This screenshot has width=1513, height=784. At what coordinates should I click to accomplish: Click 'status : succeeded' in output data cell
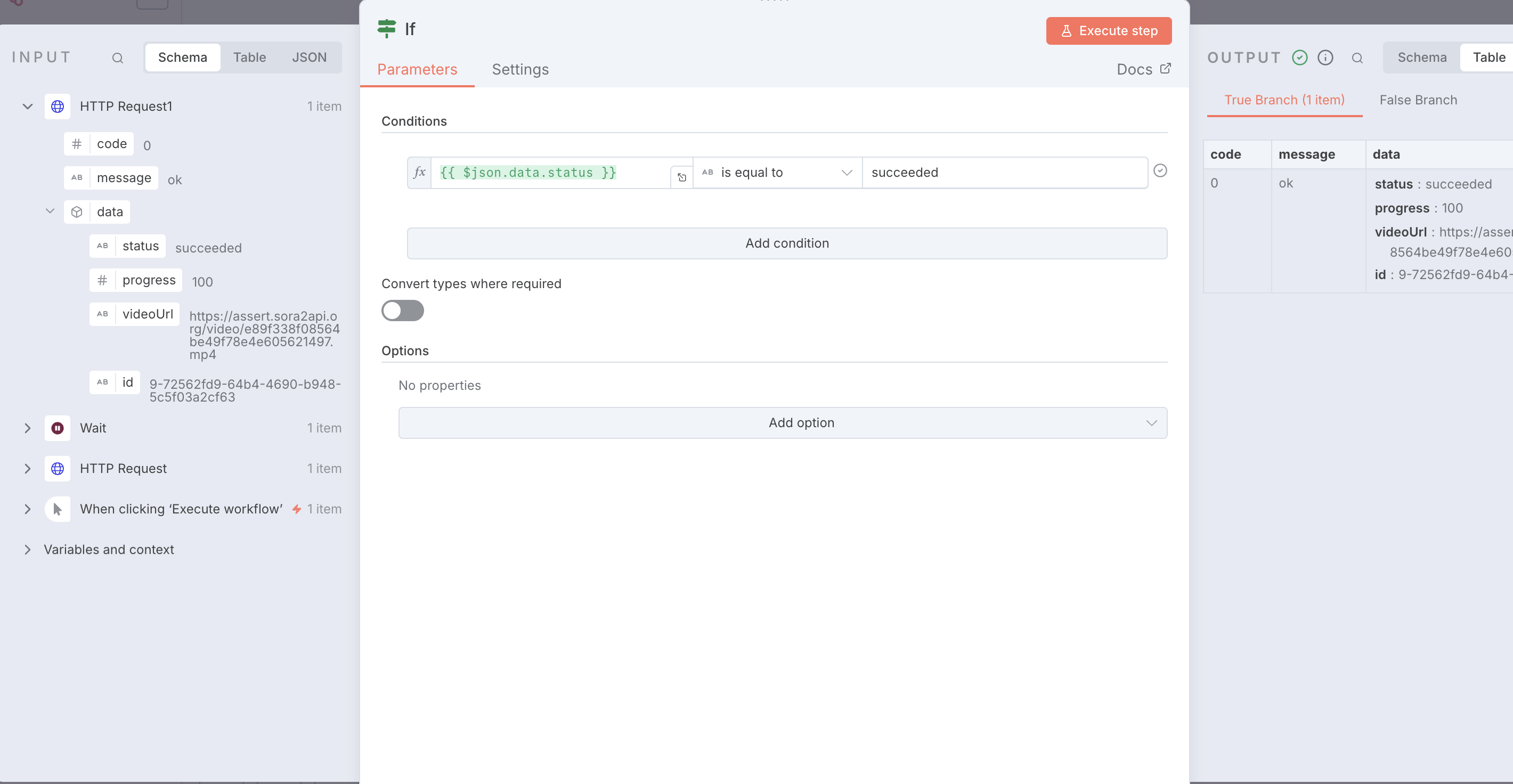1433,184
